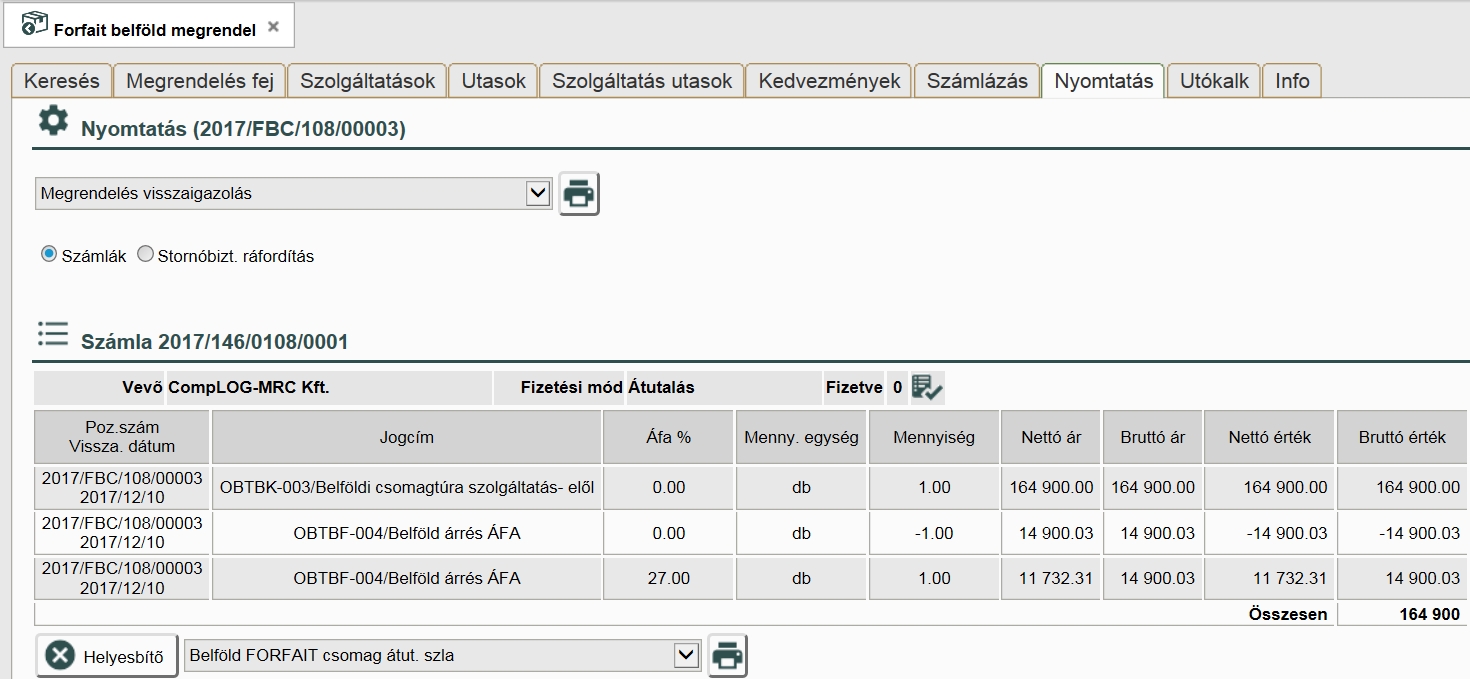Click the list icon beside Számla heading

click(x=53, y=335)
